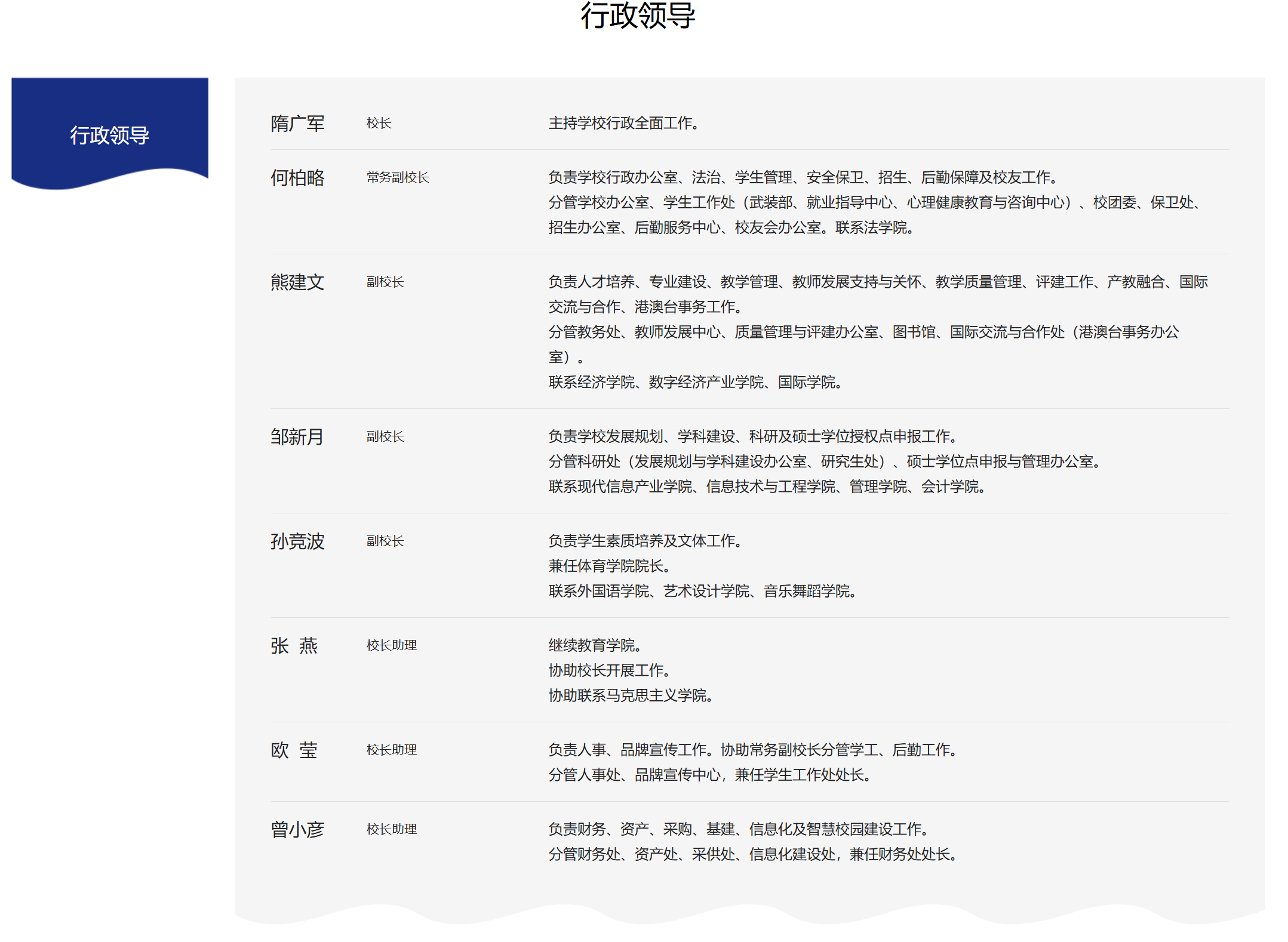Viewport: 1288px width, 942px height.
Task: Click the 行政领导 page heading
Action: (638, 15)
